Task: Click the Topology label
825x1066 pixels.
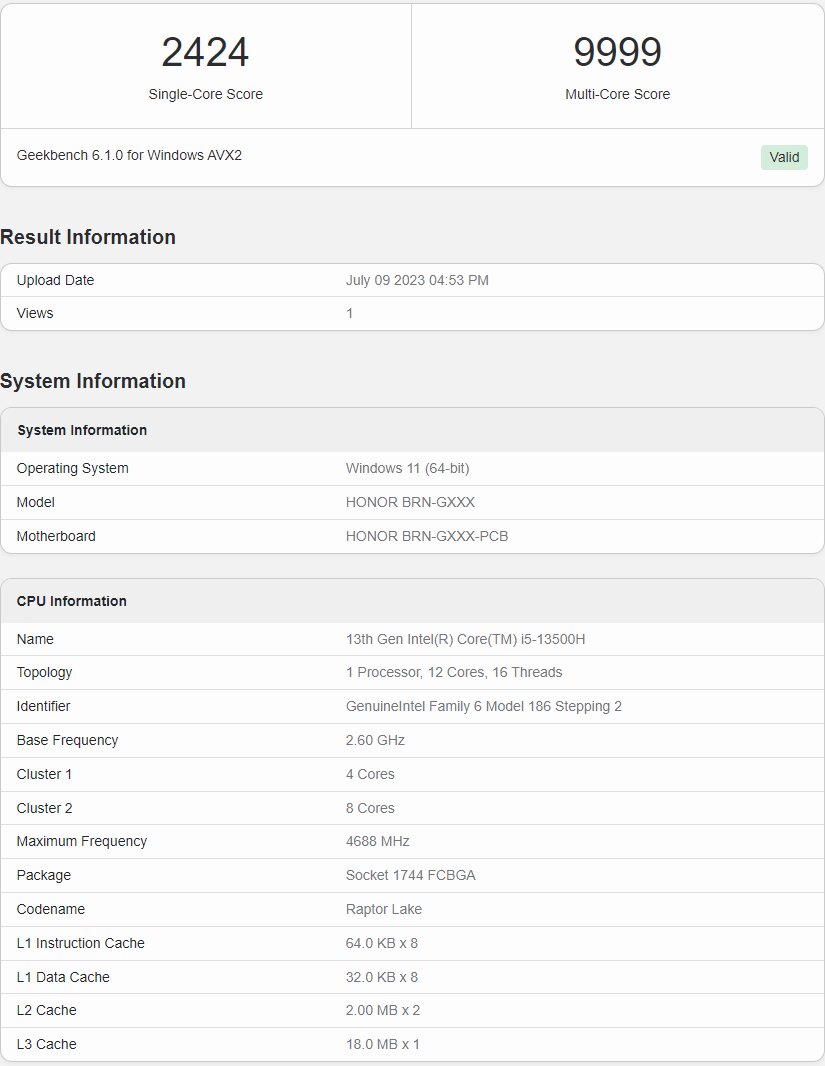Action: (x=44, y=672)
